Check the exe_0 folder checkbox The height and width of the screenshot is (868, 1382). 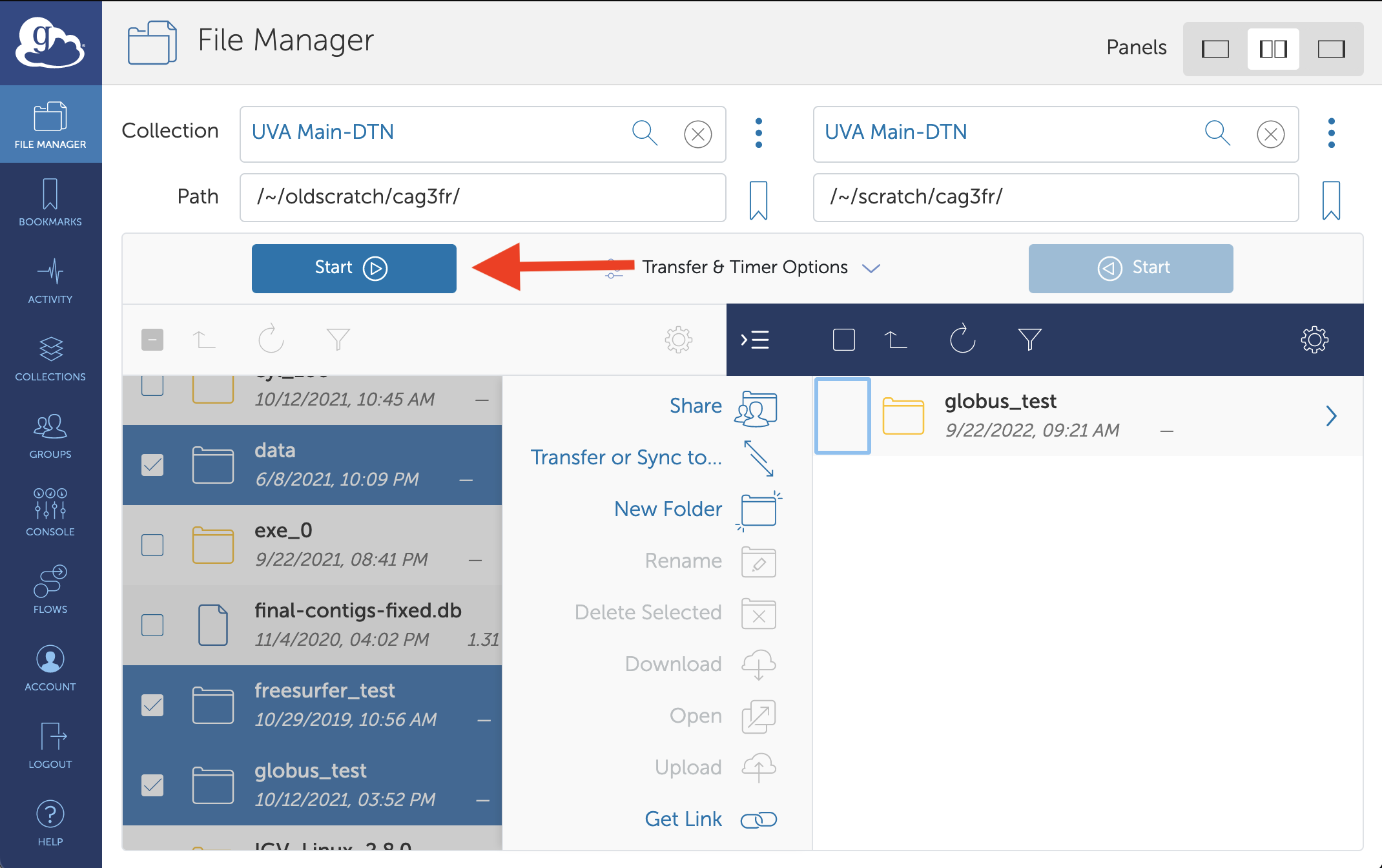point(152,545)
